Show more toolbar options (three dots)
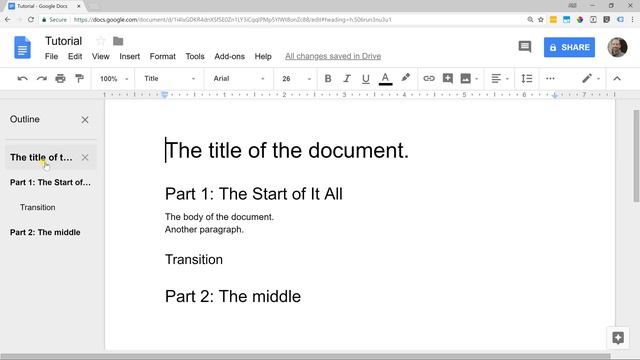 pyautogui.click(x=550, y=78)
